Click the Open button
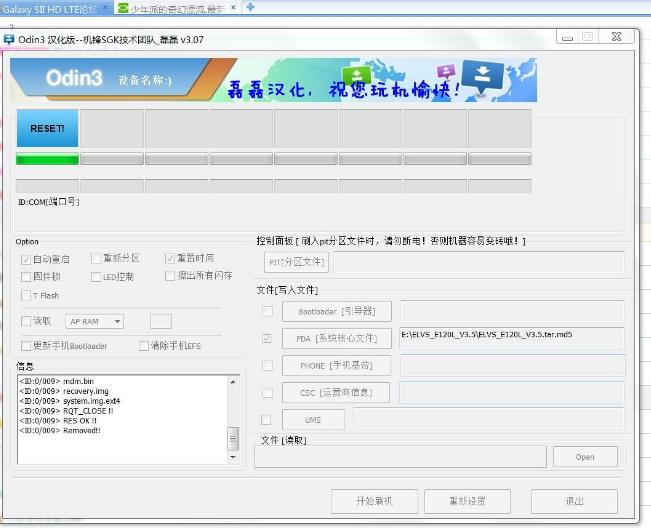The image size is (651, 528). point(585,457)
